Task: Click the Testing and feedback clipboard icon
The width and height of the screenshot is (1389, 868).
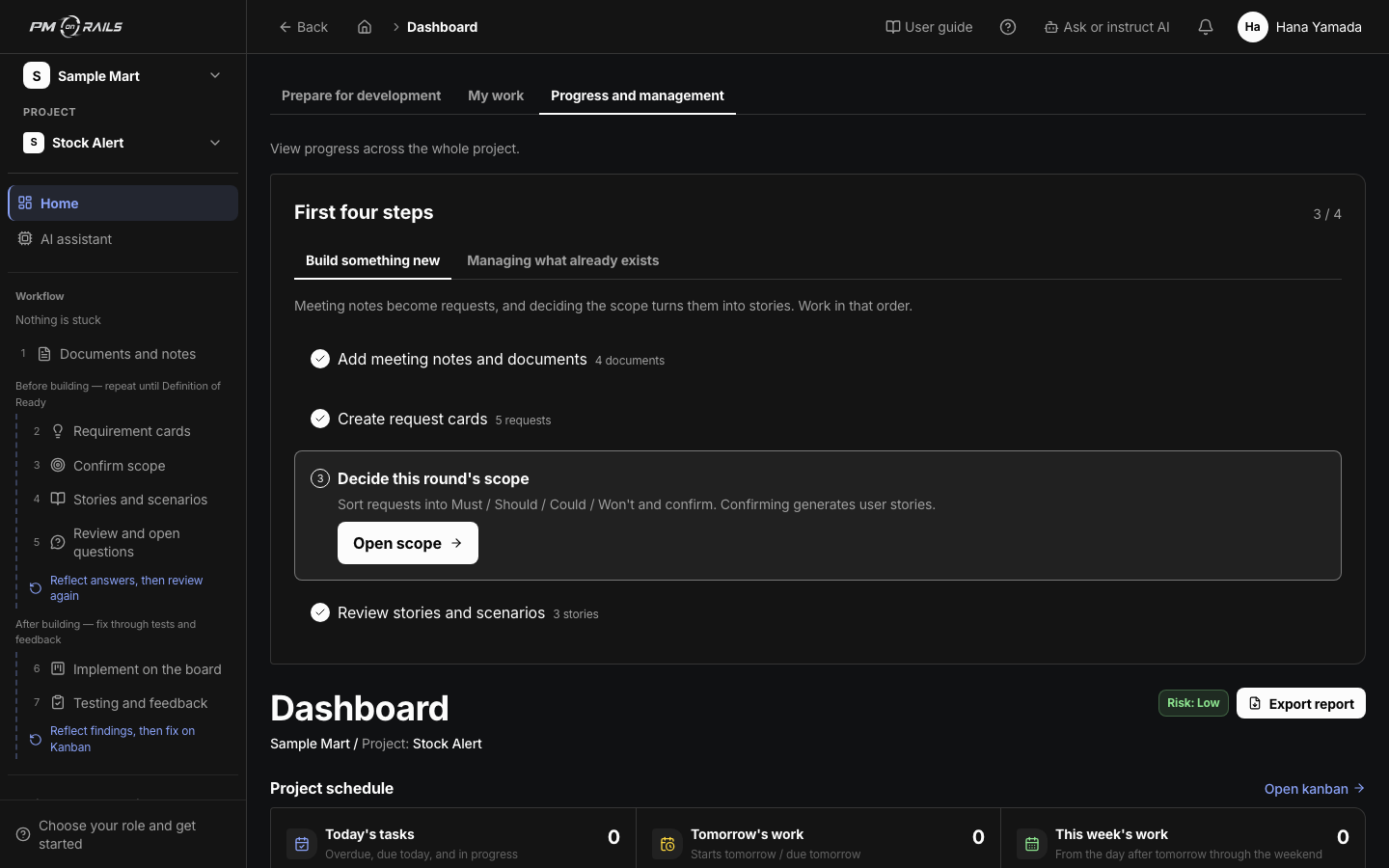Action: click(58, 702)
